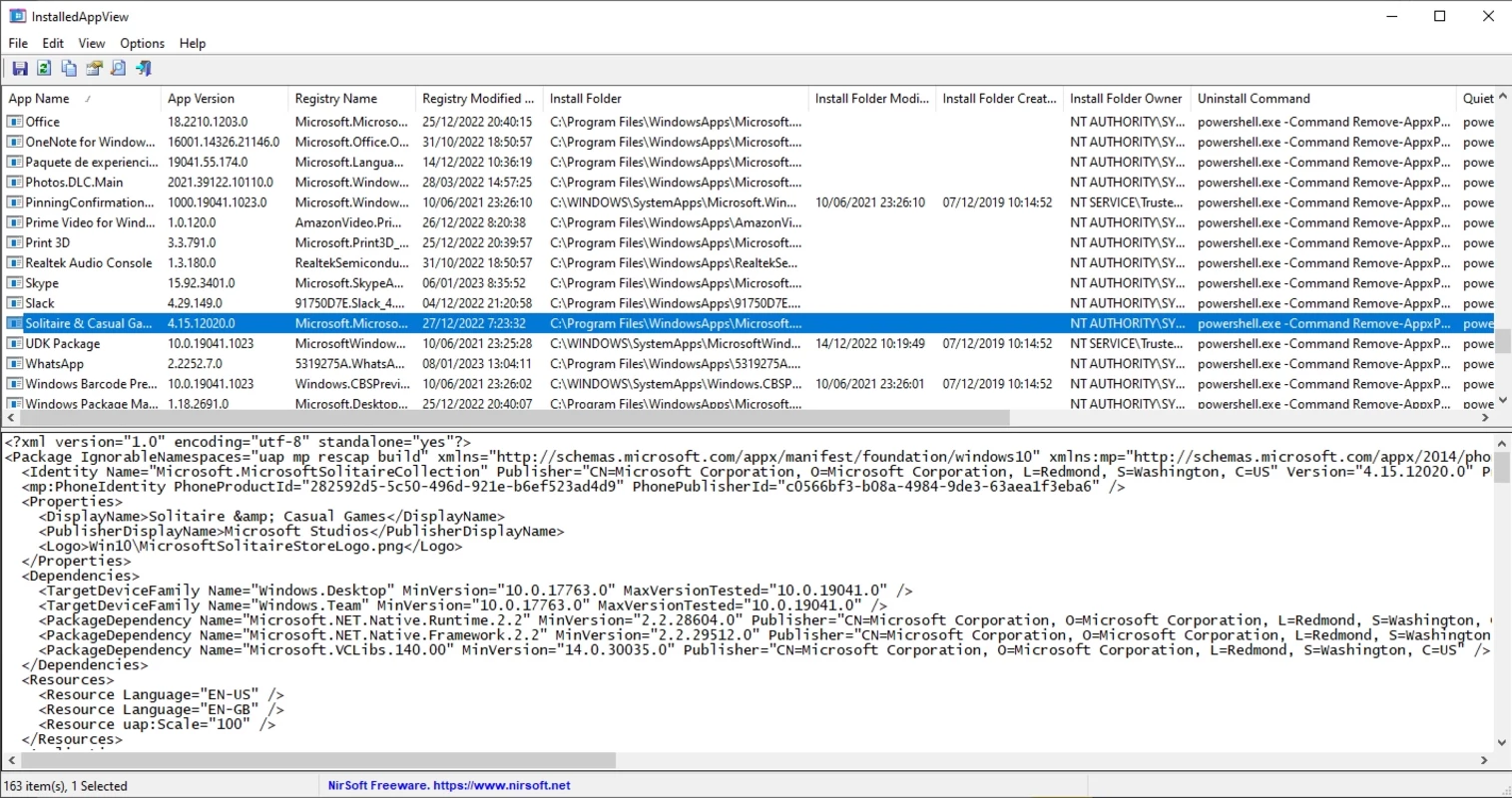The image size is (1512, 798).
Task: Click the WhatsApp version 2.2252.7.0 cell
Action: 196,364
